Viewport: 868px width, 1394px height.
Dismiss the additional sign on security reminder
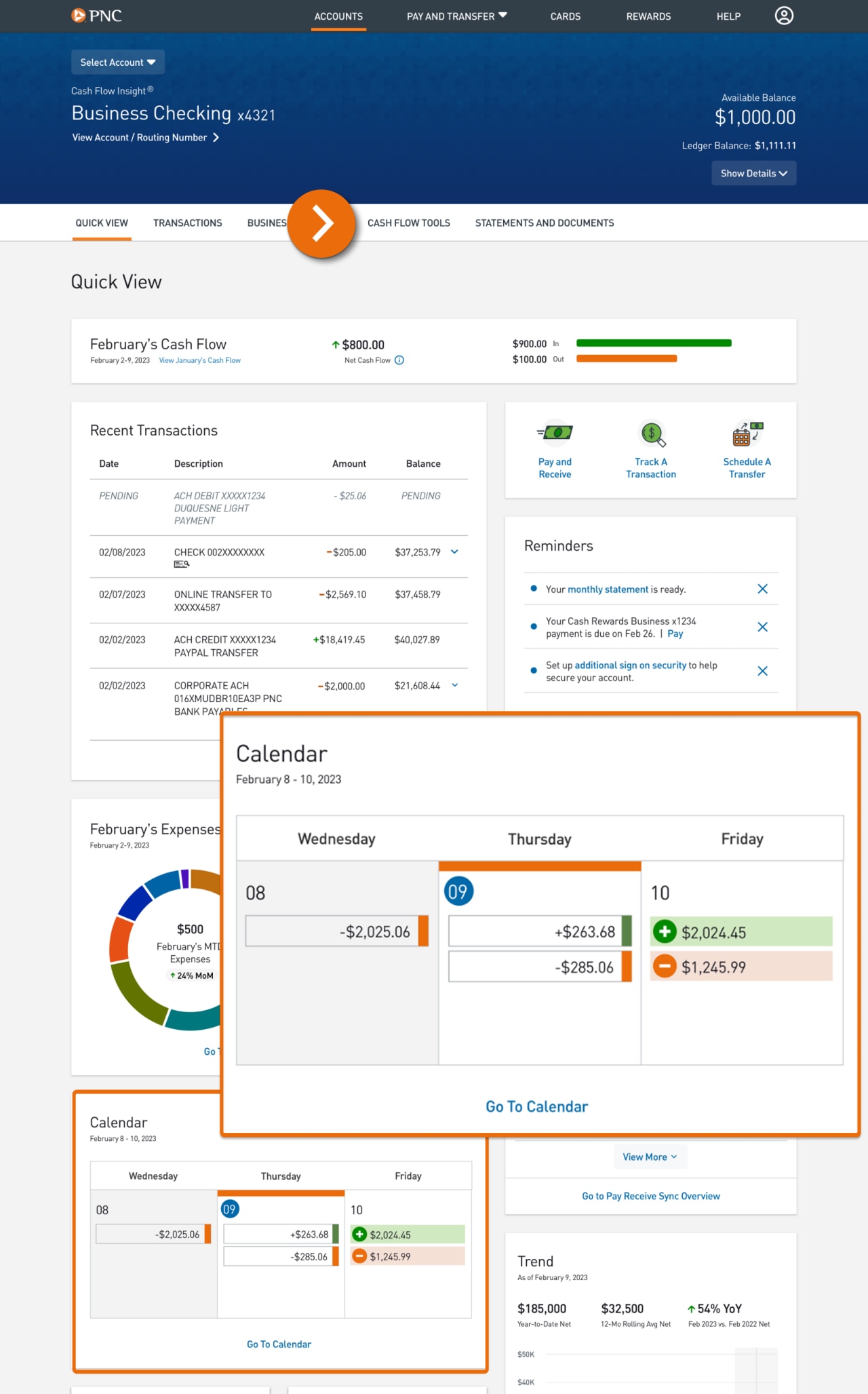tap(762, 671)
